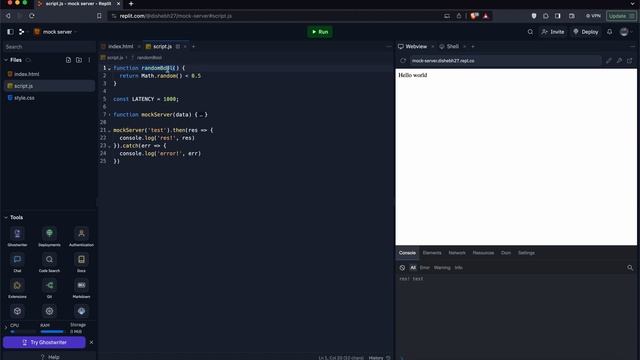640x360 pixels.
Task: Filter console by Error
Action: click(x=425, y=268)
